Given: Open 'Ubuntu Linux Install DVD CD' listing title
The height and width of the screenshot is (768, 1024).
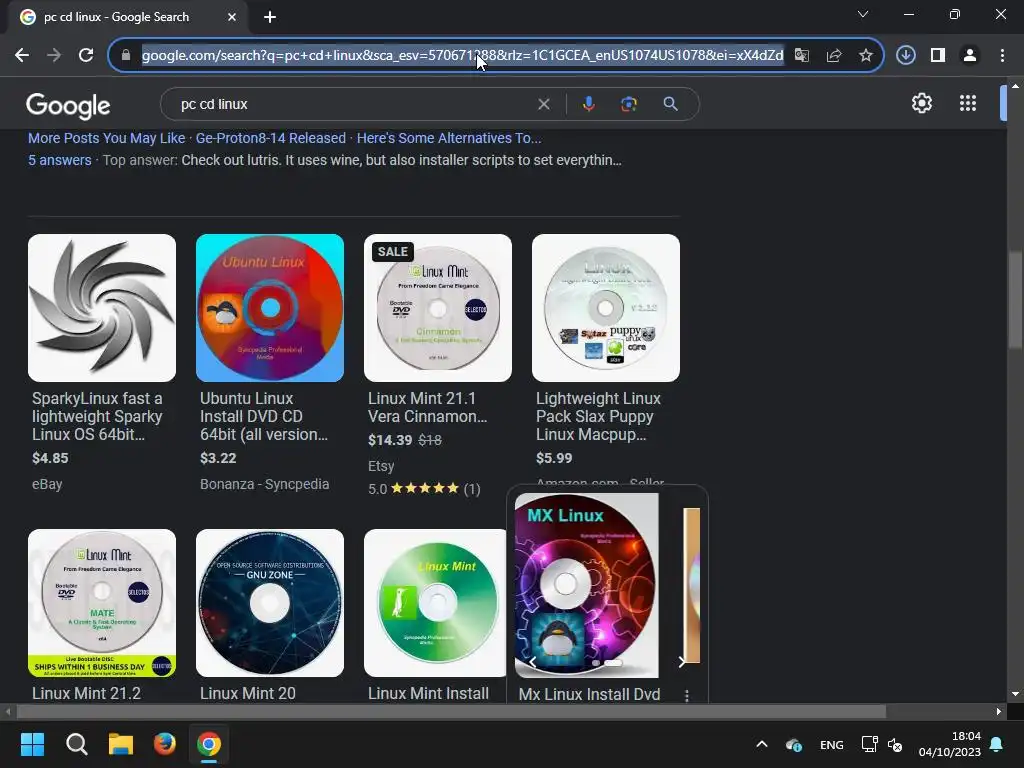Looking at the screenshot, I should [x=264, y=417].
